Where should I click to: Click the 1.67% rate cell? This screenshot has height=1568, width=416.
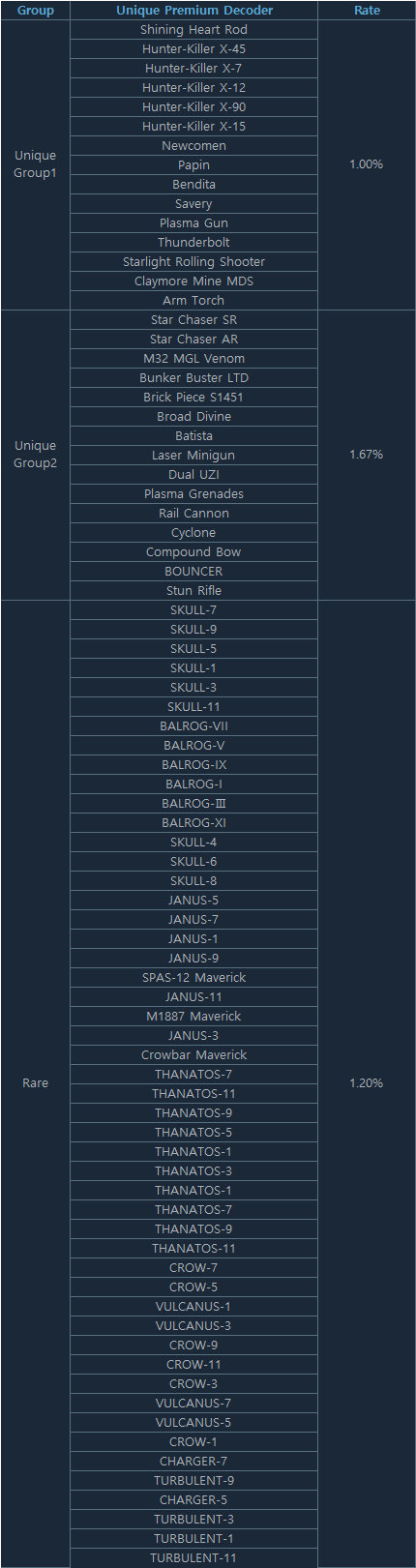point(367,455)
